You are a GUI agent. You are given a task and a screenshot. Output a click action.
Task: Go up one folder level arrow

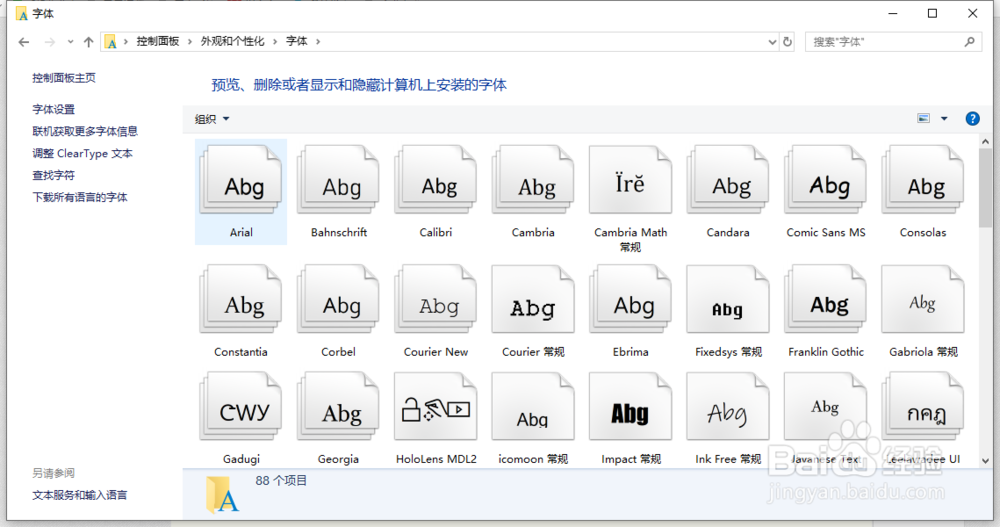(x=89, y=42)
